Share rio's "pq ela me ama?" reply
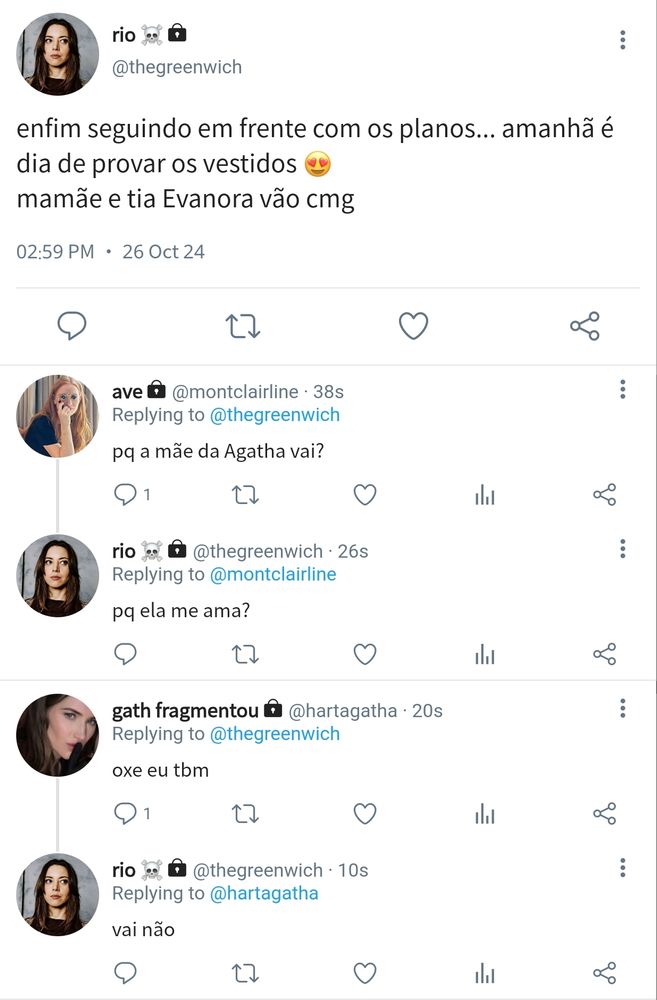The image size is (657, 1000). [604, 654]
